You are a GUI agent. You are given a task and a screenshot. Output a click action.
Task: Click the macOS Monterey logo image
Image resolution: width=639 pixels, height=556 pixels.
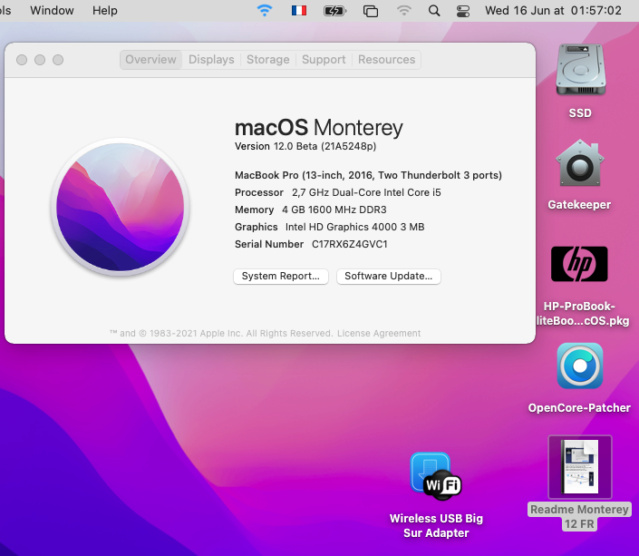[120, 207]
